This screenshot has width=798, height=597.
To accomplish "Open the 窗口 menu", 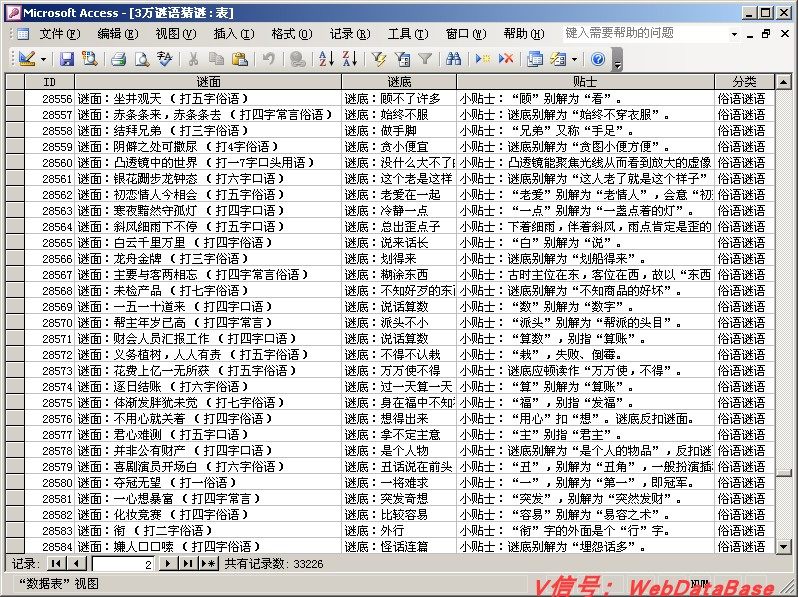I will (466, 34).
